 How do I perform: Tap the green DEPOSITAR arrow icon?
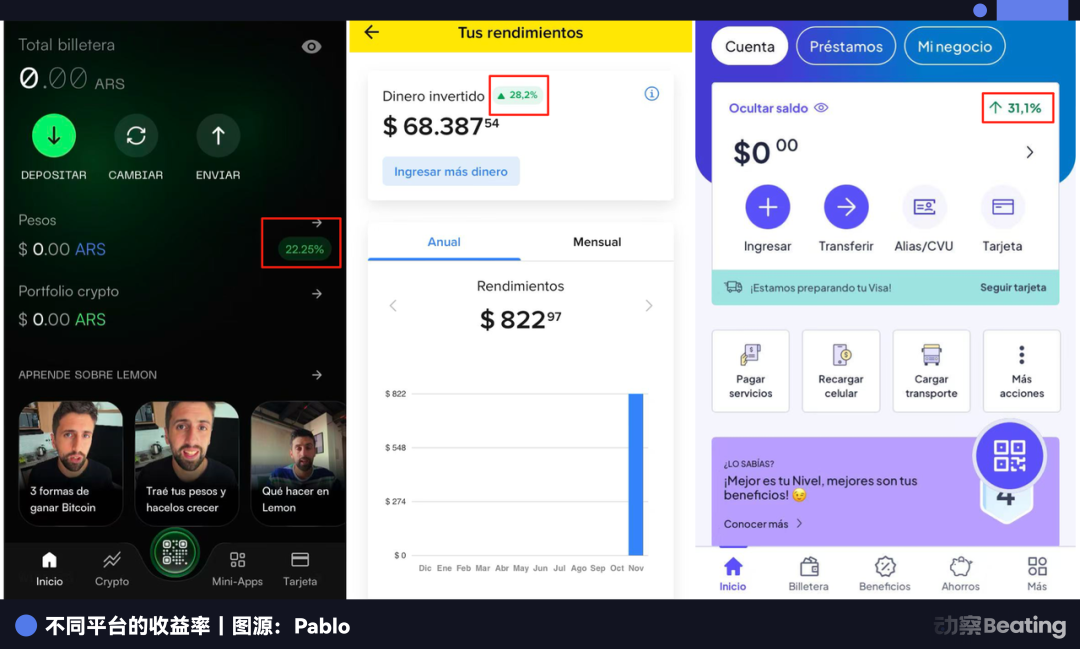[x=54, y=136]
